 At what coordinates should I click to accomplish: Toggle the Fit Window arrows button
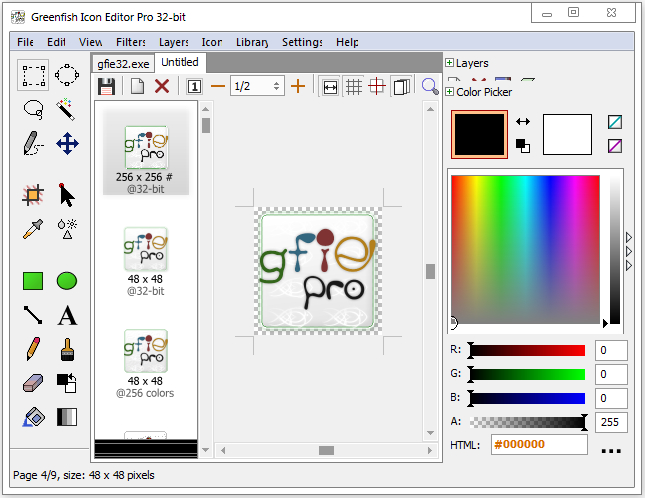[330, 87]
